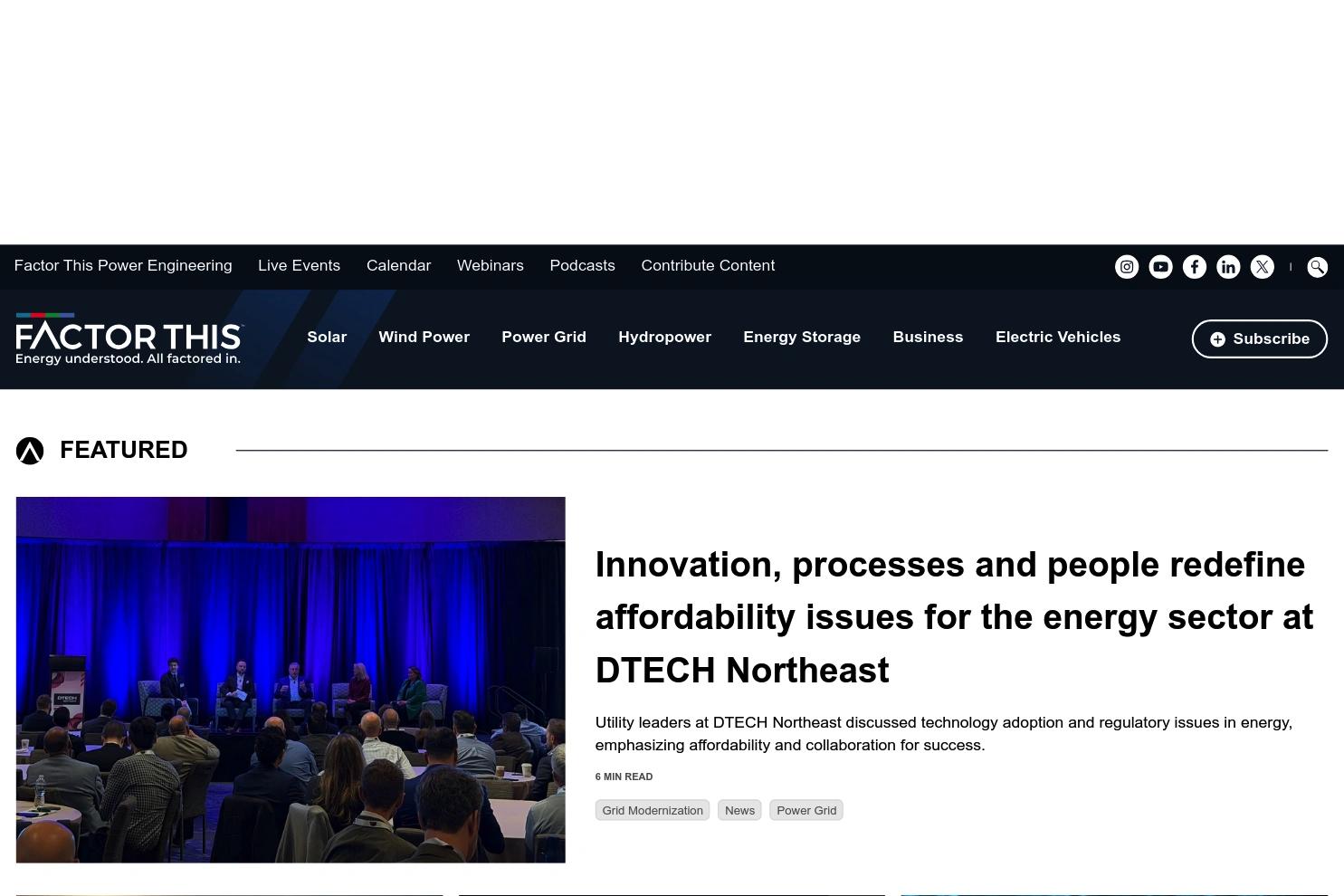Click the FEATURED section heading
The image size is (1344, 896).
pyautogui.click(x=124, y=450)
